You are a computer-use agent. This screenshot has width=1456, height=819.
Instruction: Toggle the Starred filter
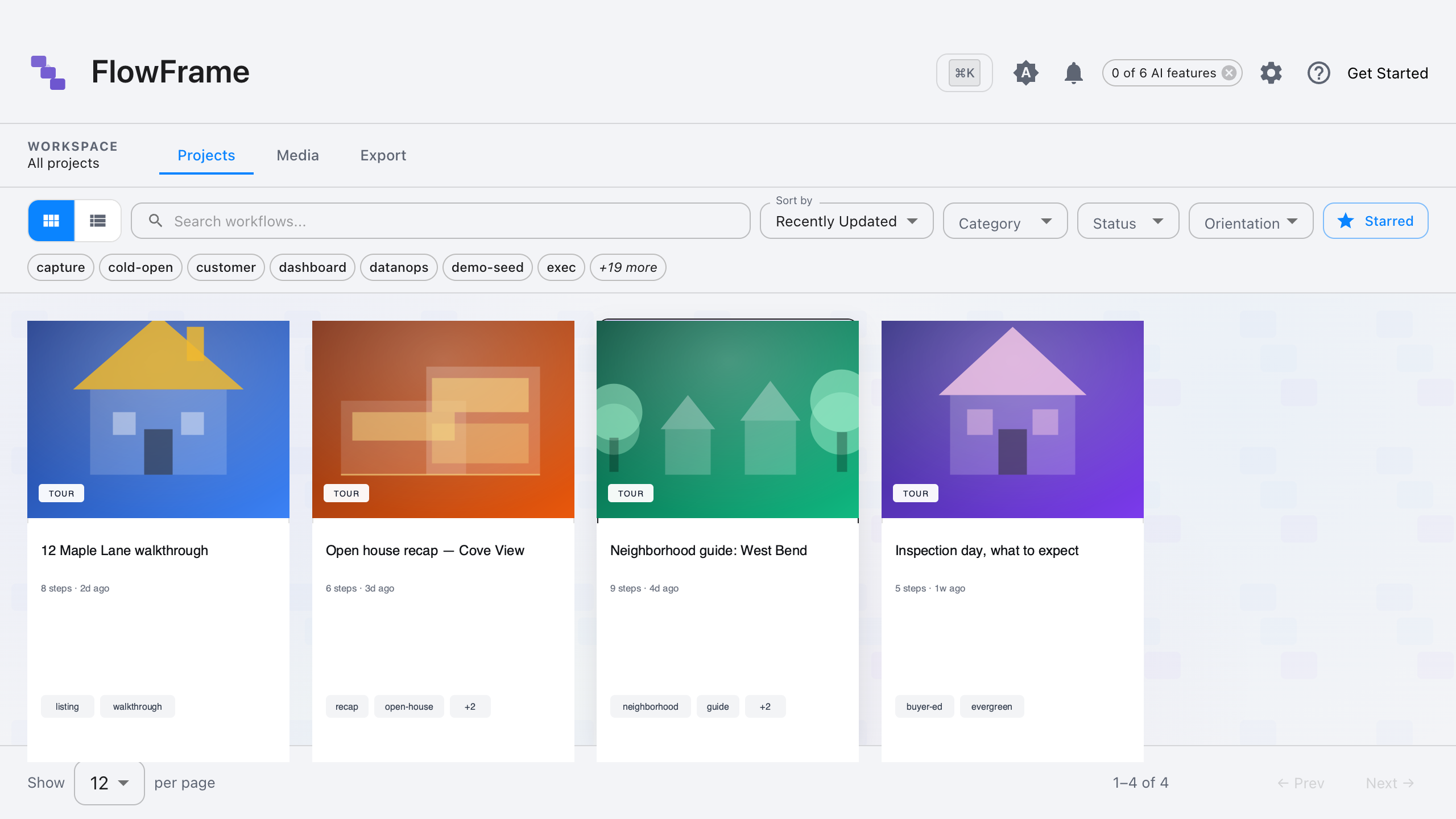point(1375,221)
